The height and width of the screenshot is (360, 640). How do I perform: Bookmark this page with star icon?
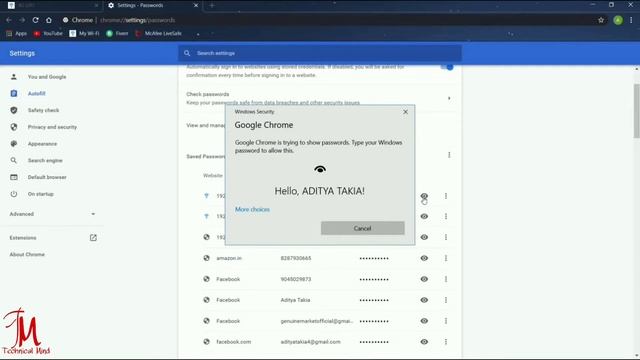tap(601, 20)
